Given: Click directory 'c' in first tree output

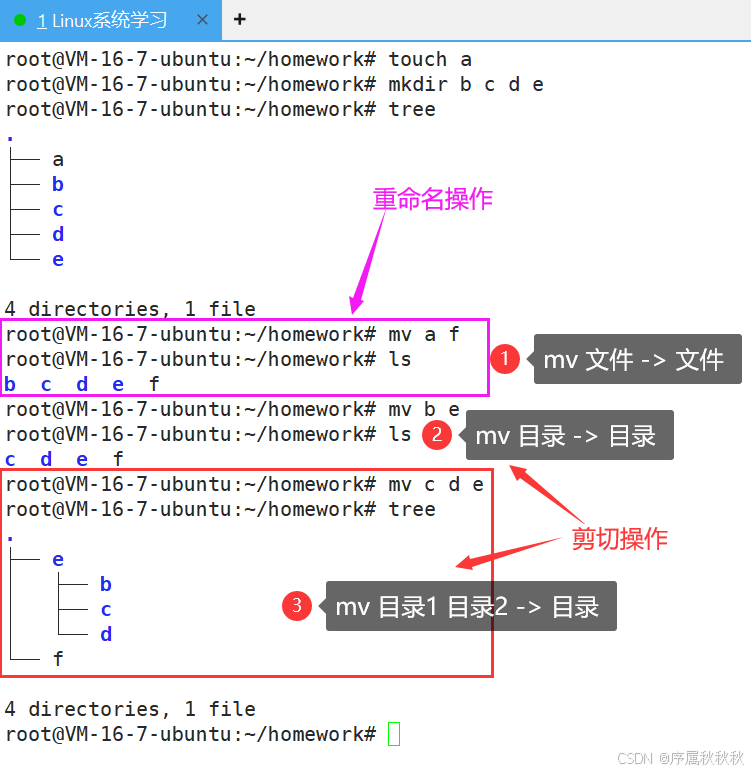Looking at the screenshot, I should tap(58, 210).
